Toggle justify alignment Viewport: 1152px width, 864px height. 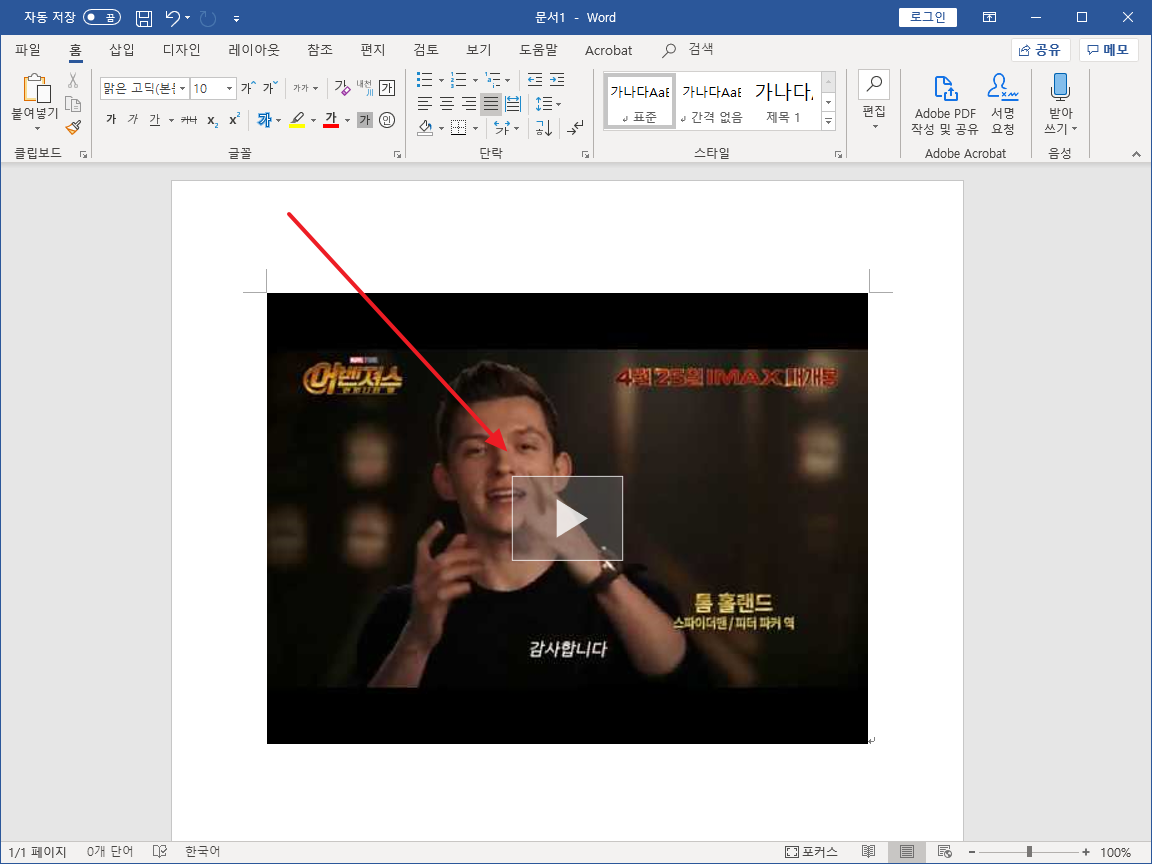[x=491, y=104]
